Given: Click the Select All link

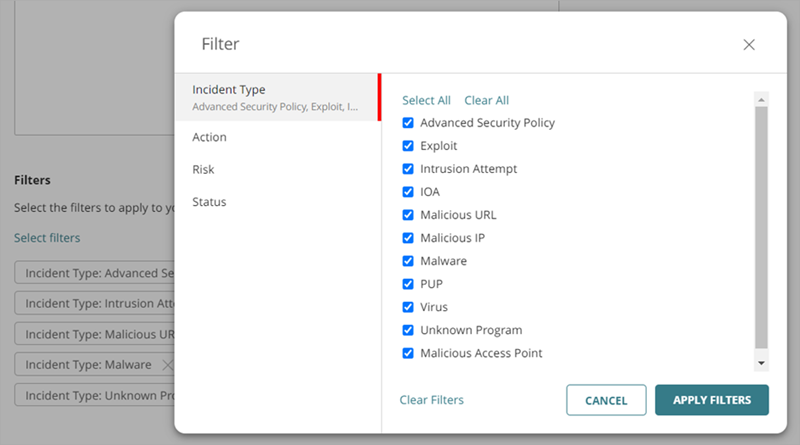Looking at the screenshot, I should pyautogui.click(x=426, y=100).
